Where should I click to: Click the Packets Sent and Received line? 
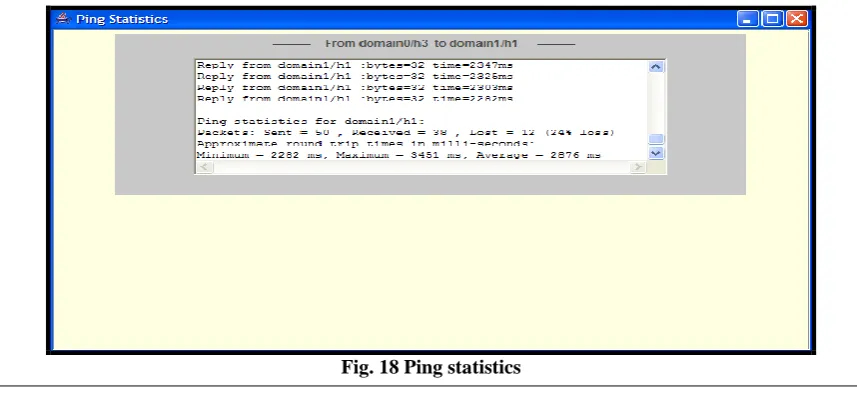[x=406, y=132]
